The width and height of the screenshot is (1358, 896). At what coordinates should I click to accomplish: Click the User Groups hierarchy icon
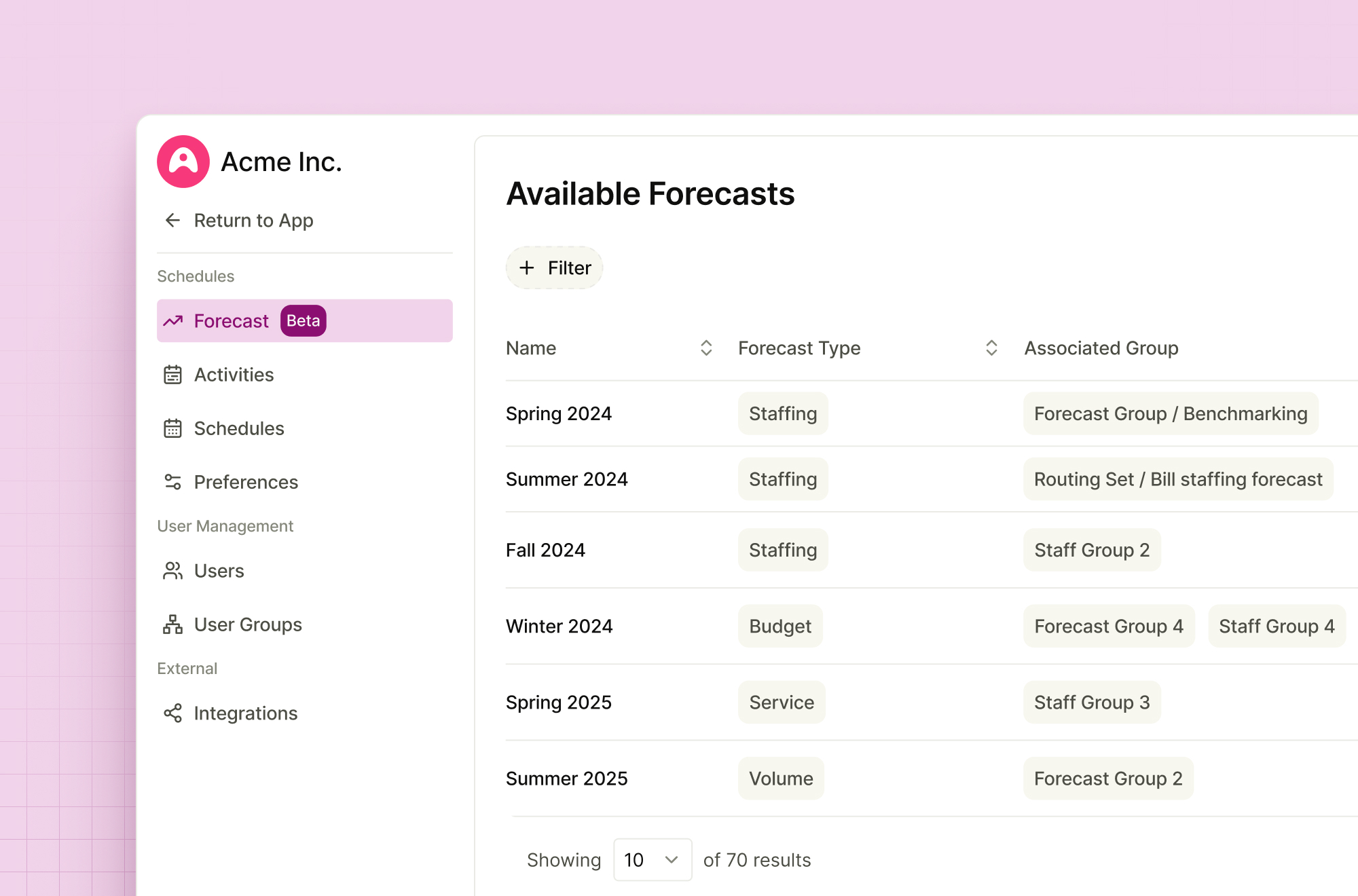pos(172,624)
